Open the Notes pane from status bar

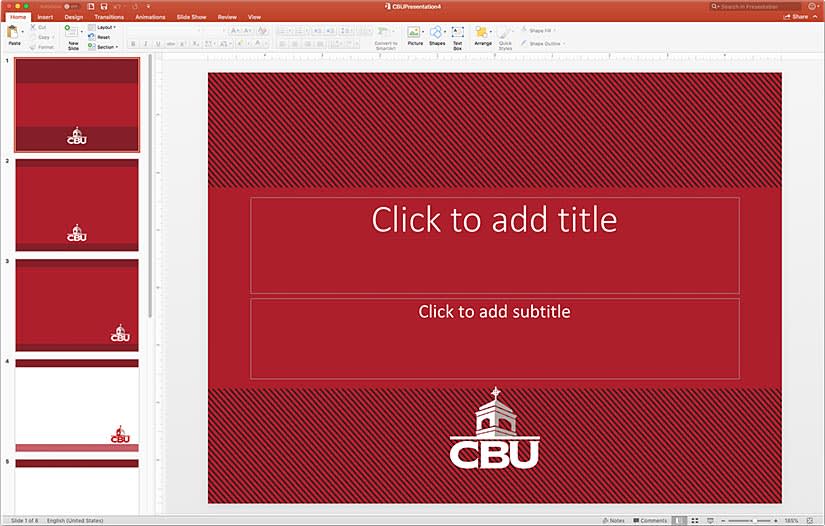click(x=613, y=520)
